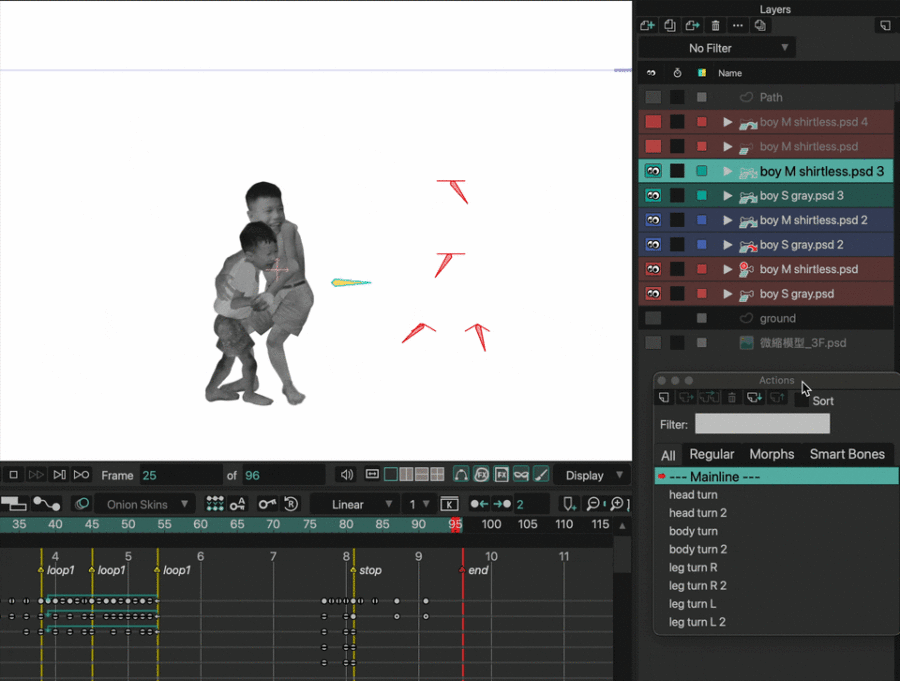The height and width of the screenshot is (681, 900).
Task: Click the color swatch of 'boy S gray.psd 2' layer
Action: click(701, 245)
